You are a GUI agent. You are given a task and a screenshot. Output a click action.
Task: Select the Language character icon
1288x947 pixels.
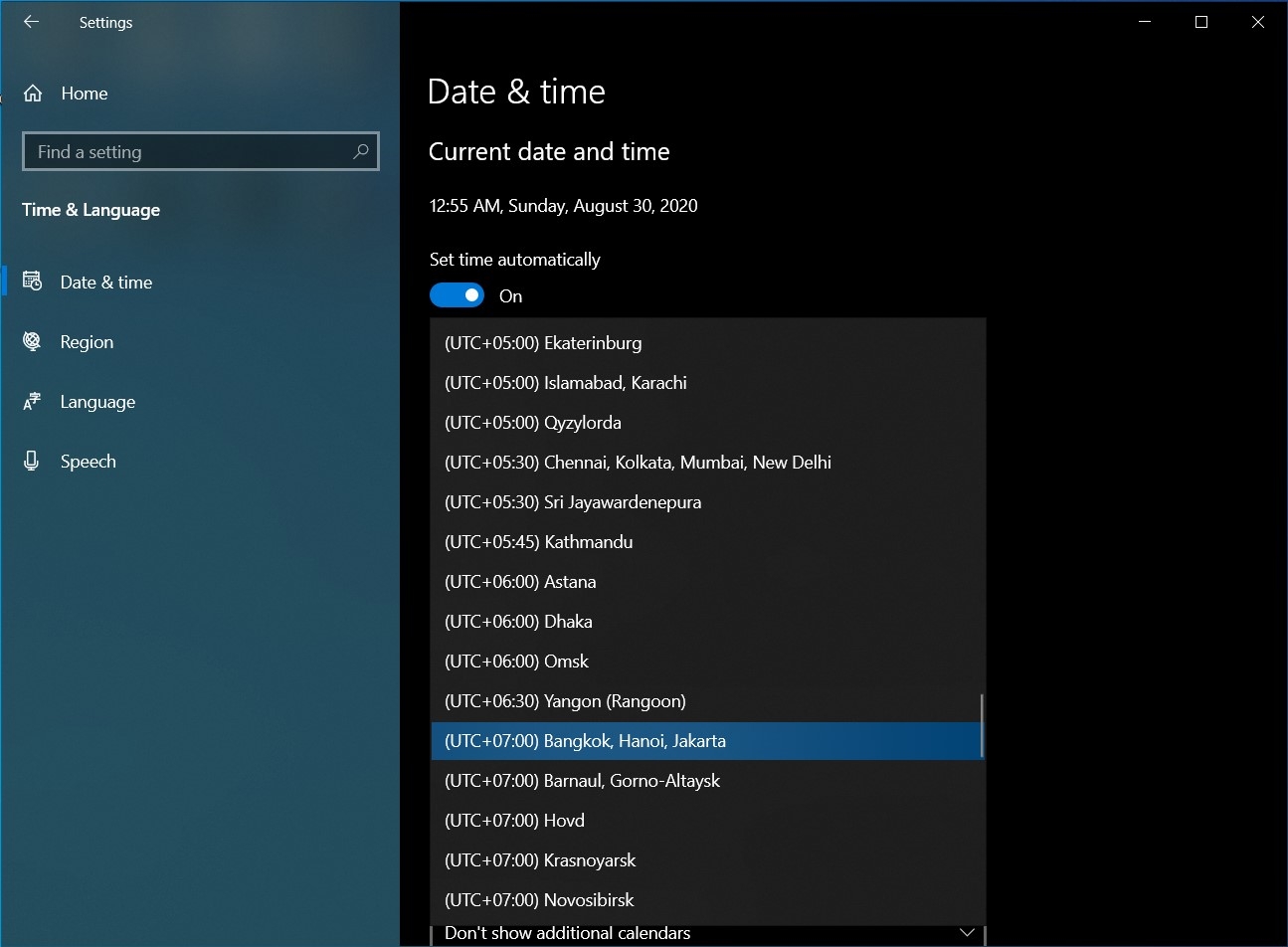tap(32, 402)
